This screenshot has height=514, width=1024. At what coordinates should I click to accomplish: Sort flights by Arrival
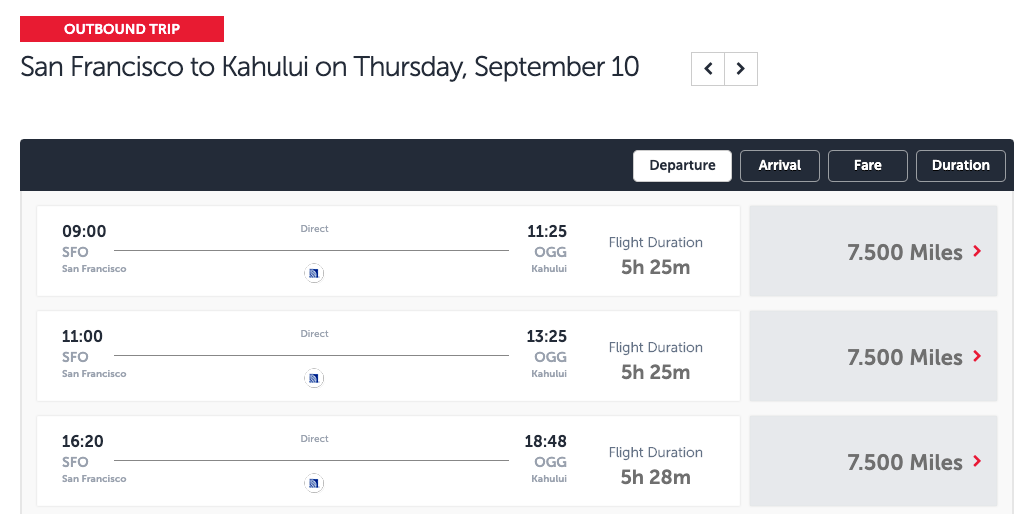(x=780, y=166)
